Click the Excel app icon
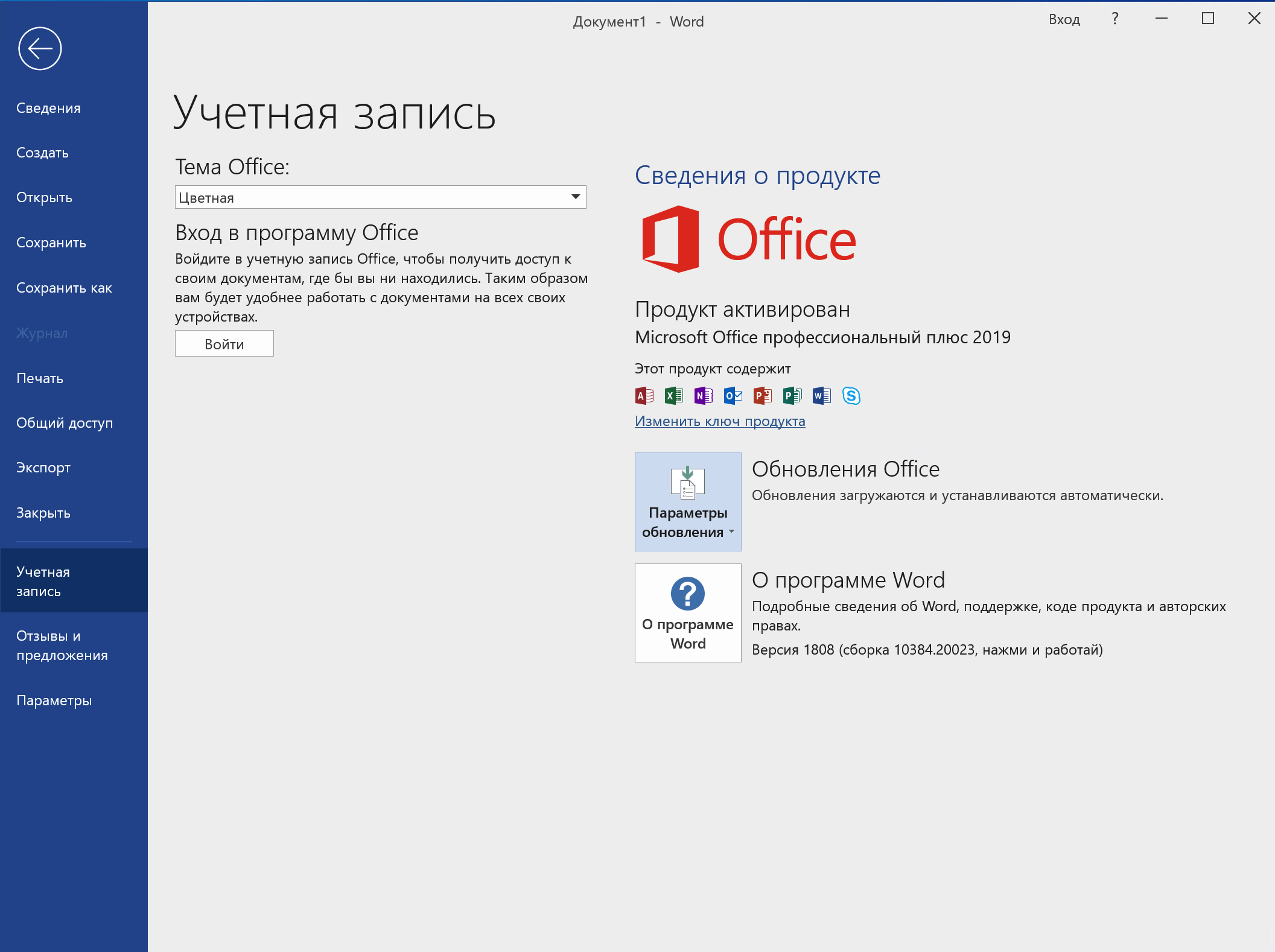Image resolution: width=1275 pixels, height=952 pixels. pyautogui.click(x=674, y=396)
